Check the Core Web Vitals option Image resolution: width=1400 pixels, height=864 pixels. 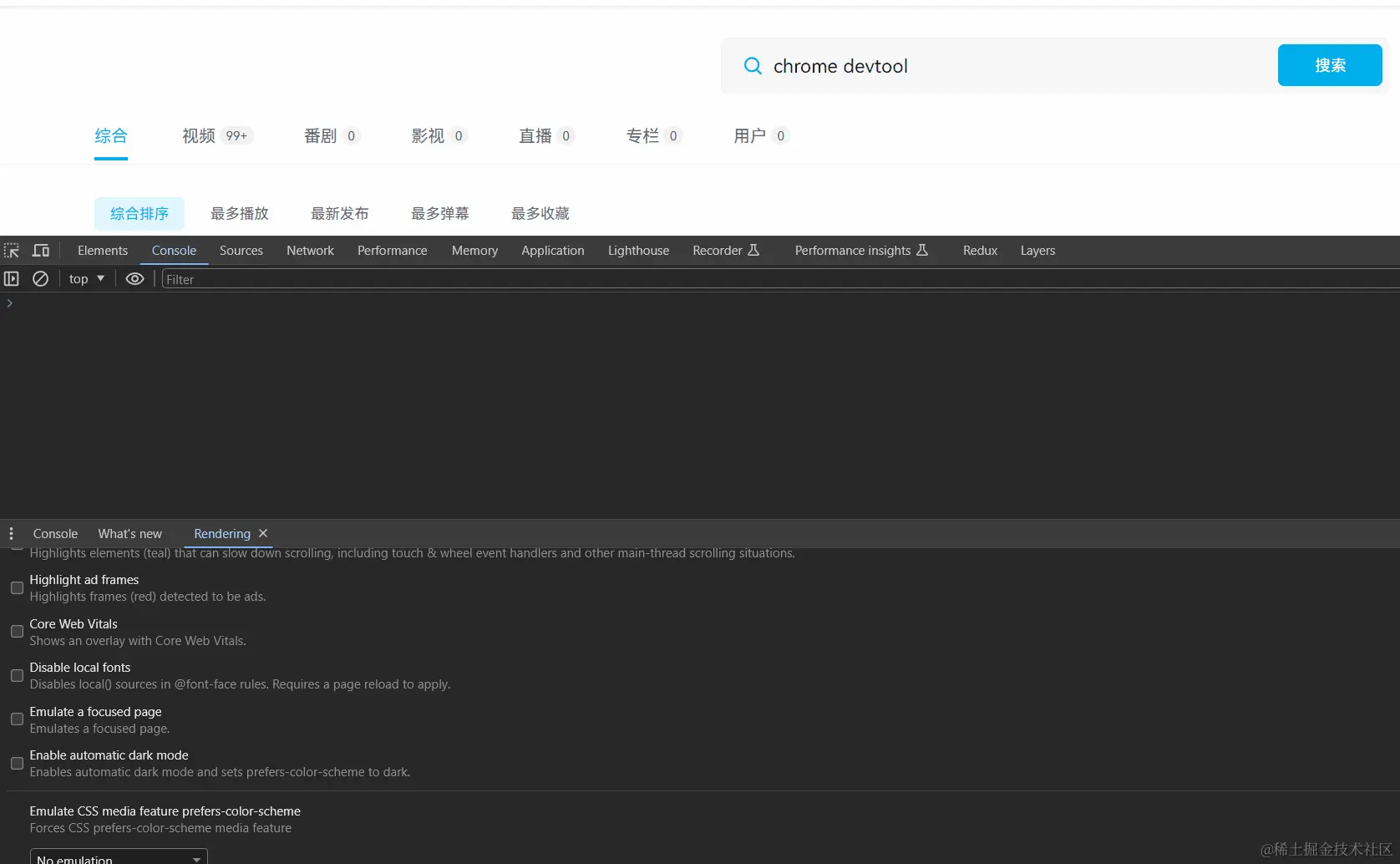coord(17,632)
